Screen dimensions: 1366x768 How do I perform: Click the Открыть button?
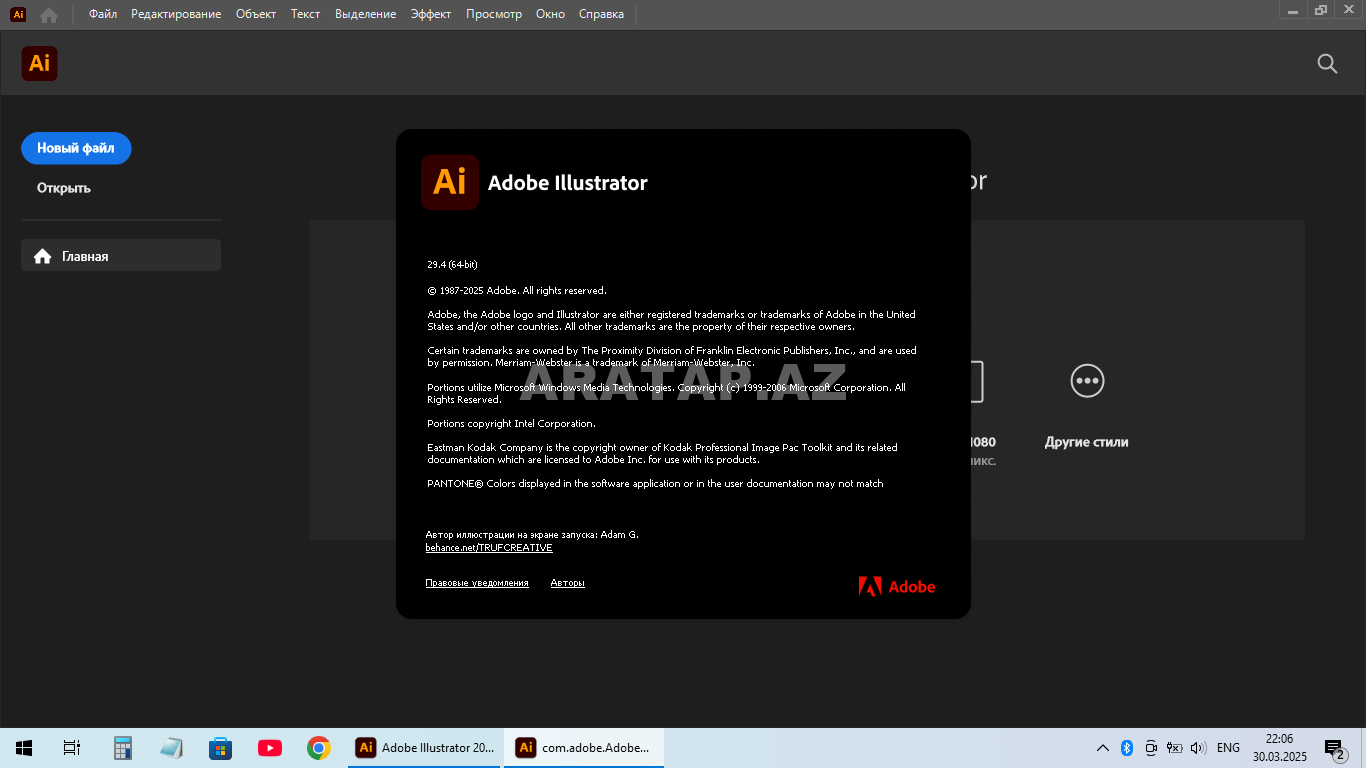pyautogui.click(x=64, y=188)
